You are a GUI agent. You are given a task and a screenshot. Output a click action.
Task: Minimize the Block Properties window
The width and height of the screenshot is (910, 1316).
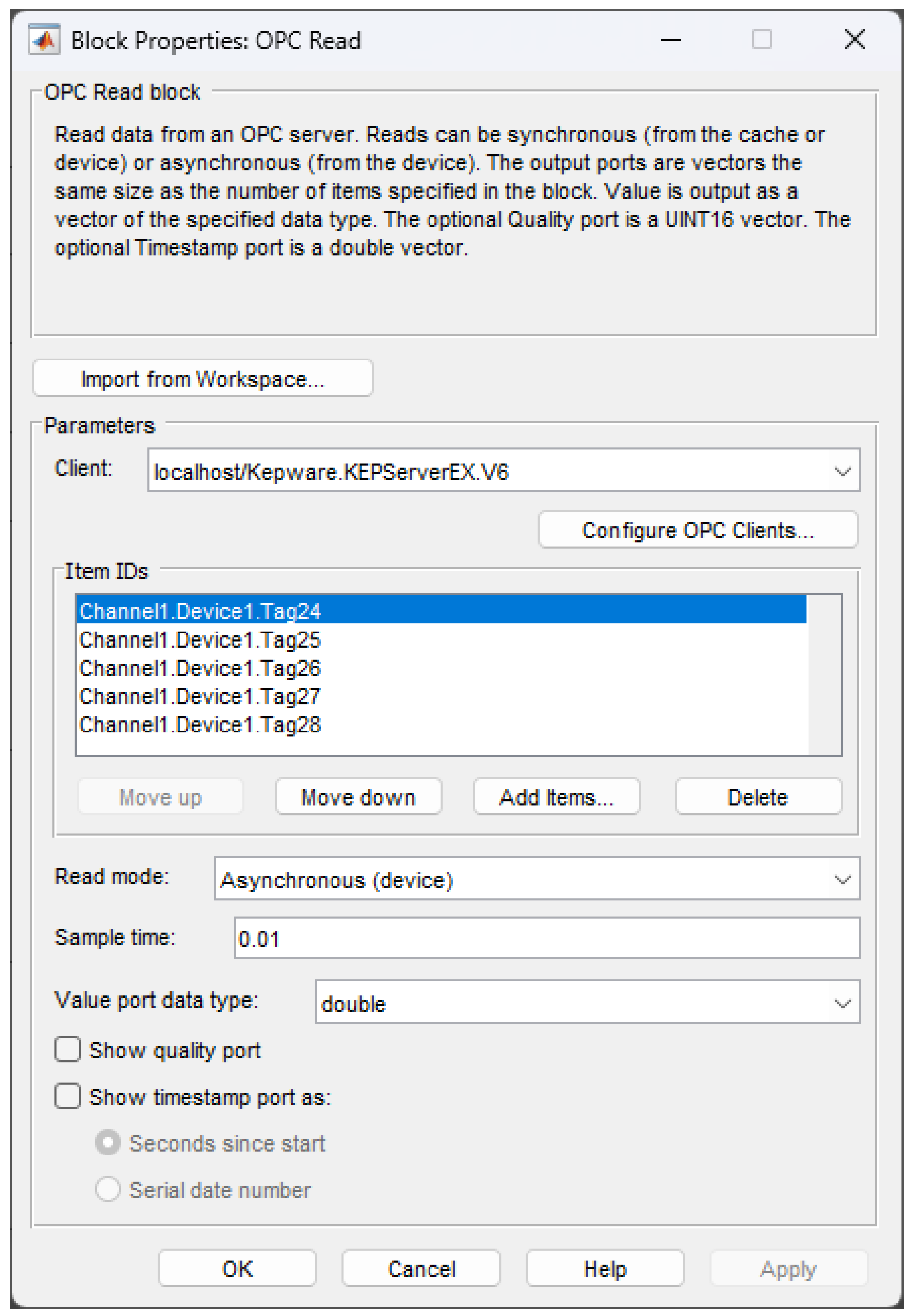[671, 40]
